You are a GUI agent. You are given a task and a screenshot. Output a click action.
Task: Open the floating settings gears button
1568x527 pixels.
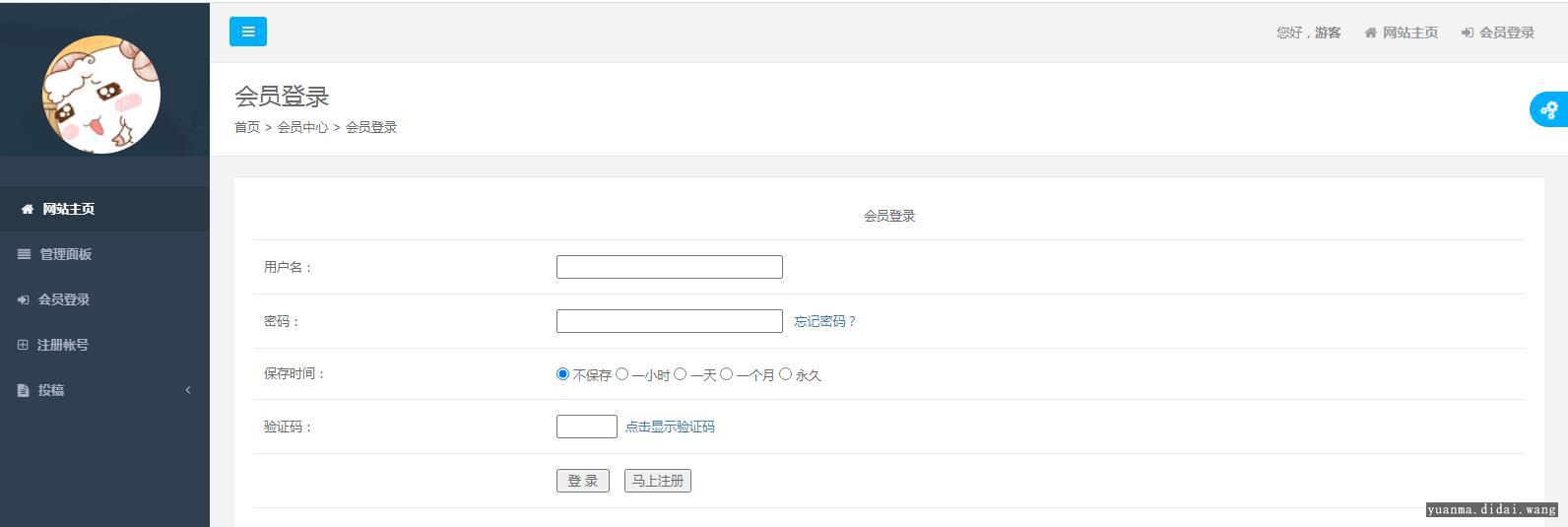[1549, 109]
